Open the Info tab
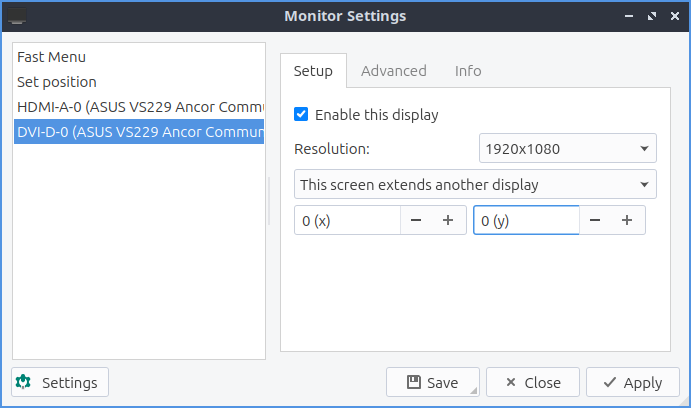 pos(468,71)
